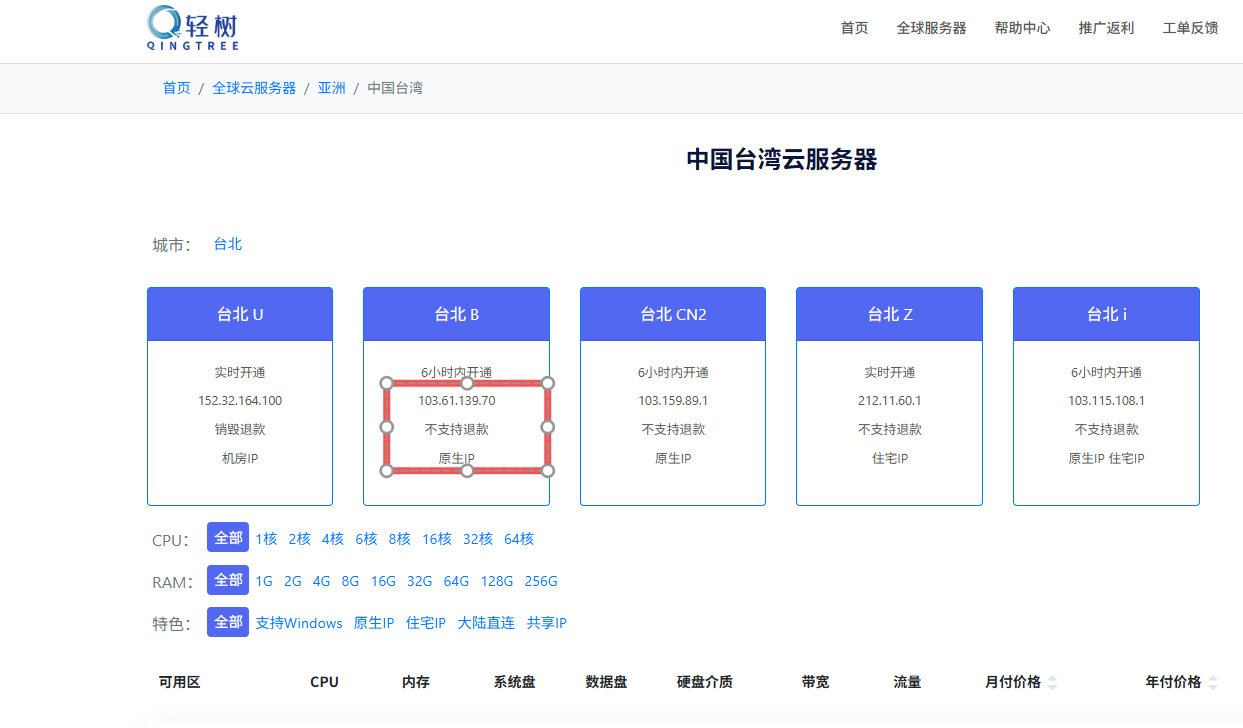
Task: Filter CPU by 4核
Action: 332,539
